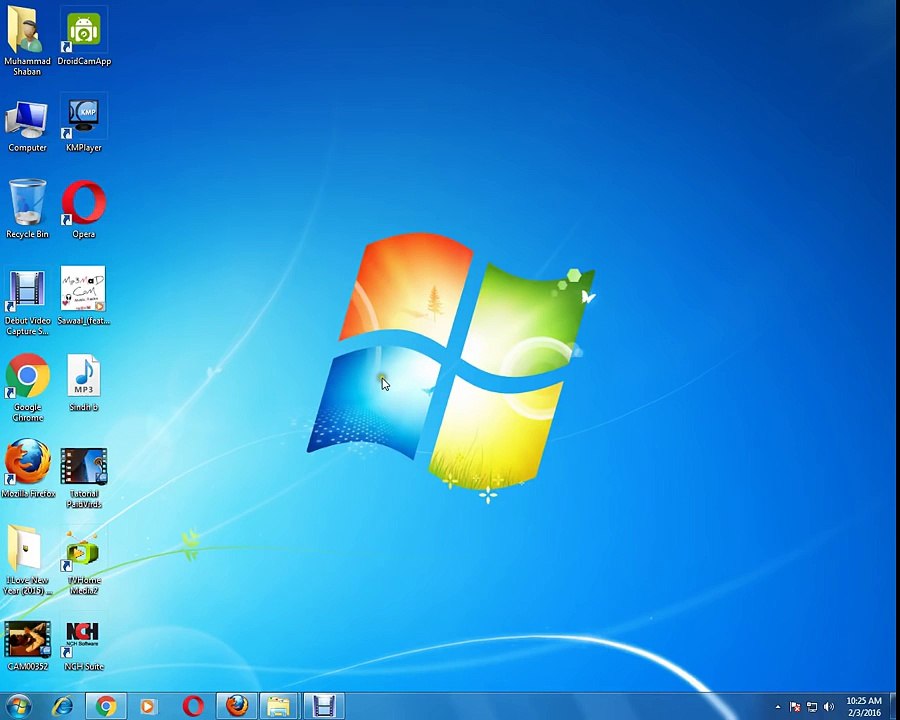Open the network status tray icon
Image resolution: width=900 pixels, height=720 pixels.
pos(812,707)
